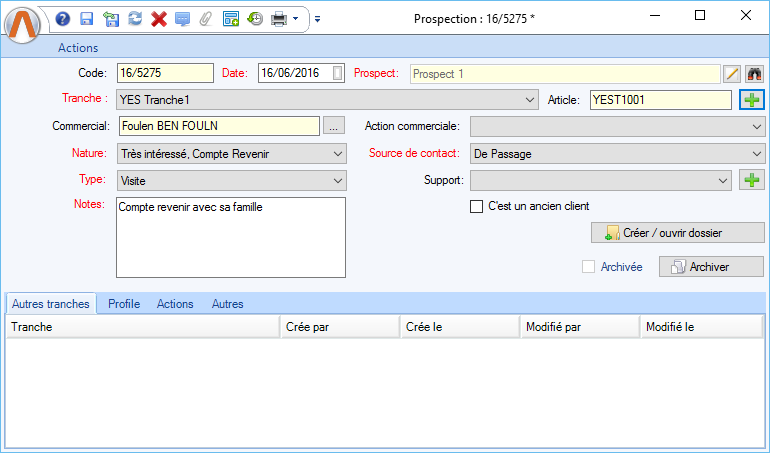
Task: Save the prospection with the floppy disk icon
Action: [86, 18]
